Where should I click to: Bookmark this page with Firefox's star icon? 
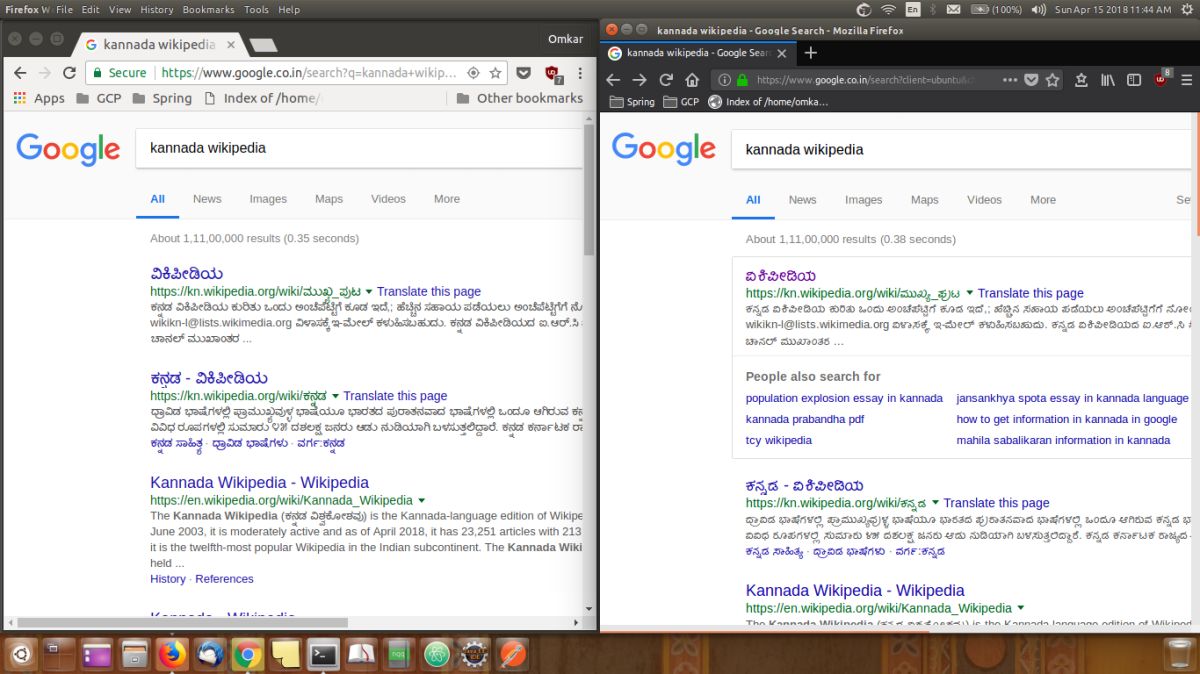tap(1052, 80)
